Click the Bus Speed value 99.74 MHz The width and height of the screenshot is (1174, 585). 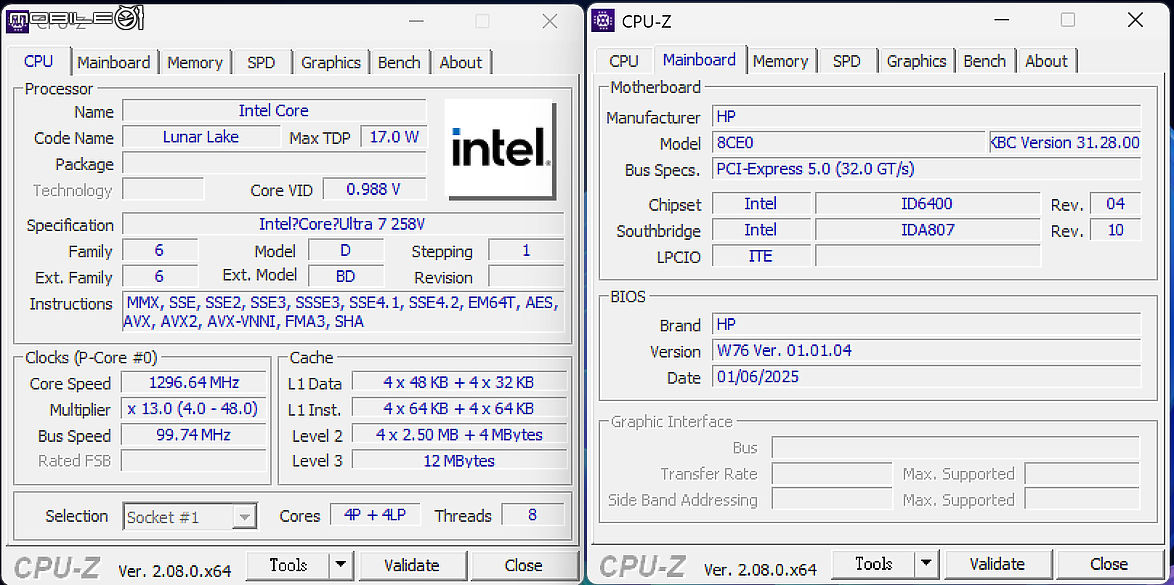[x=193, y=435]
